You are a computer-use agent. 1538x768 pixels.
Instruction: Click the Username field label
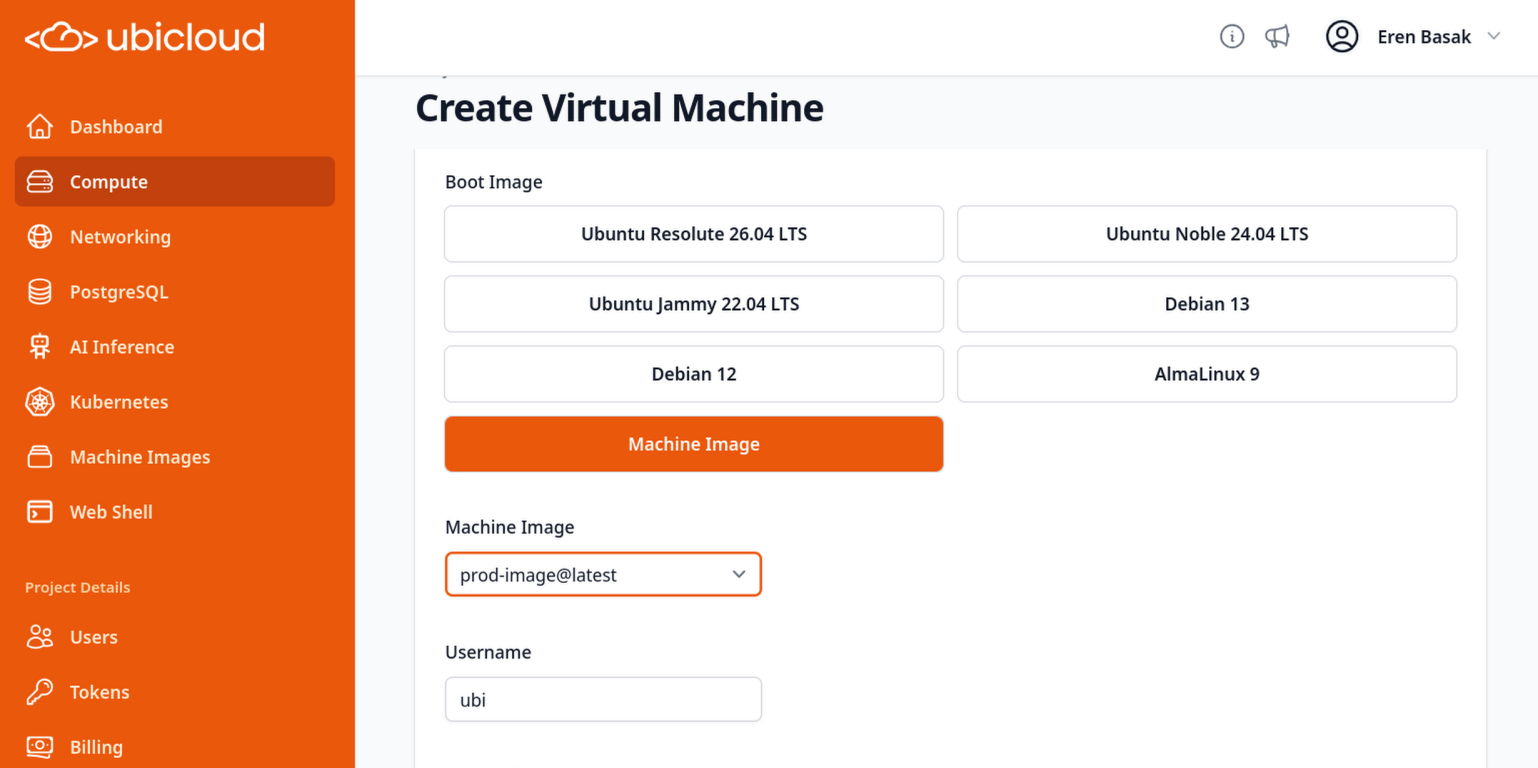(488, 652)
